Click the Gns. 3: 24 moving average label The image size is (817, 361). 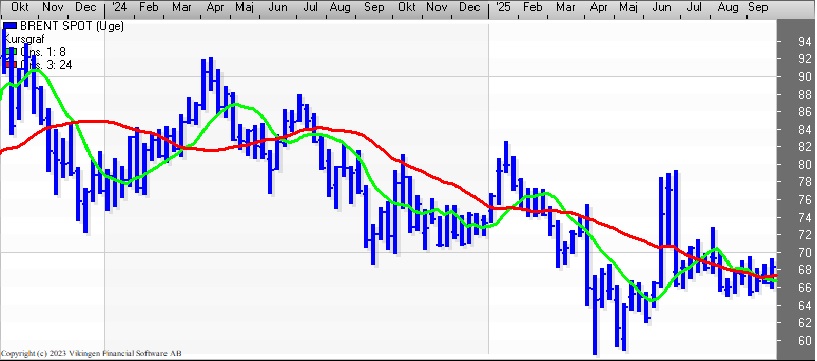tap(46, 65)
